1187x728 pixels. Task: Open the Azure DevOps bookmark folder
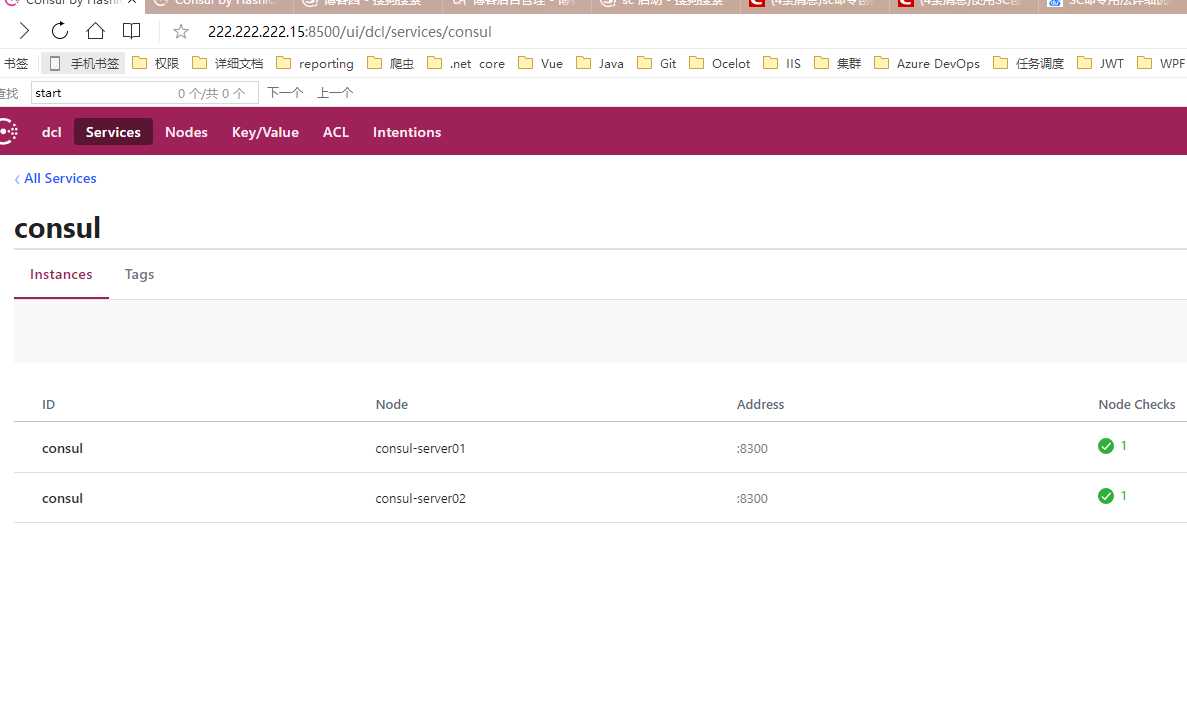click(927, 64)
